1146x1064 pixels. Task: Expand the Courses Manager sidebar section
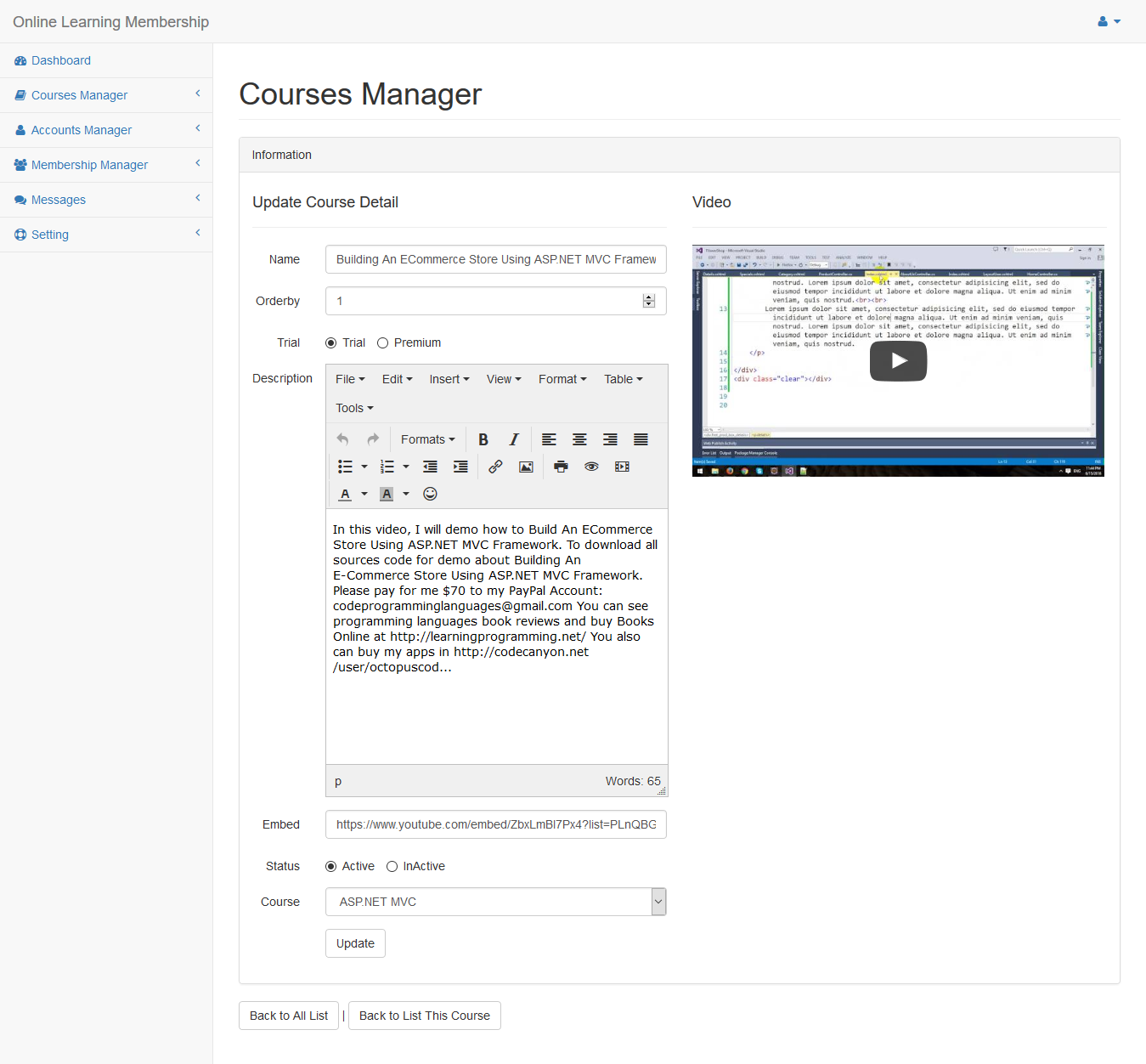point(79,95)
